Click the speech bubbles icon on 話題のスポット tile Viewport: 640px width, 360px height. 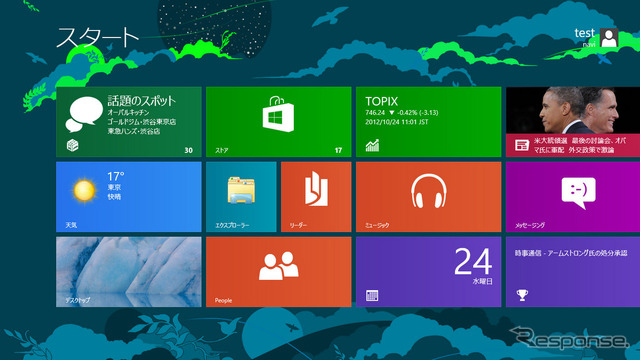coord(84,114)
